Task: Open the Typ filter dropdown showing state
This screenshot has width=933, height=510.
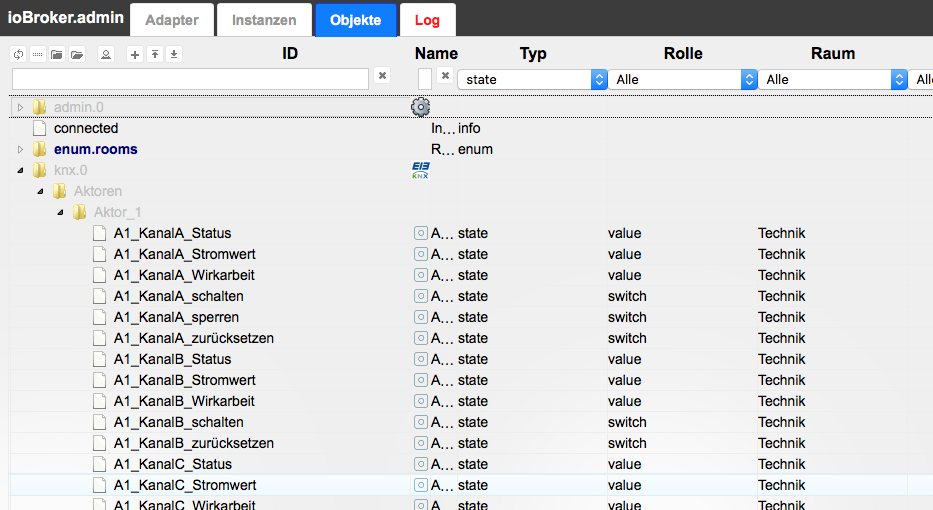Action: point(532,79)
